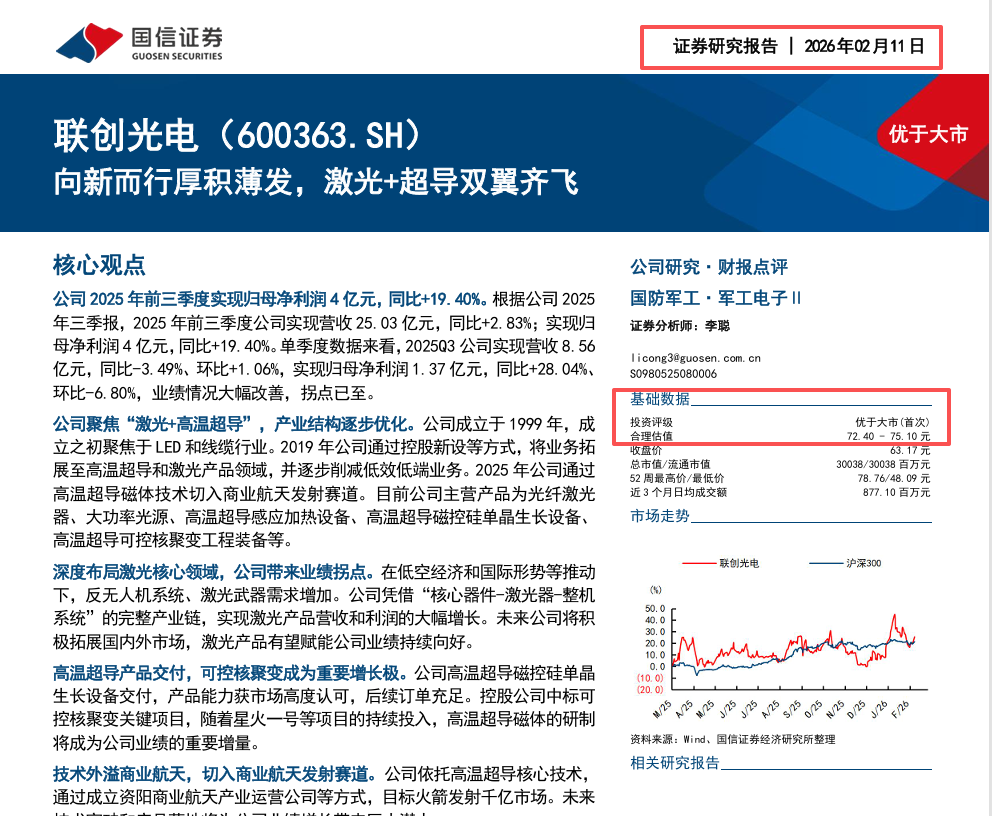
Task: Click the '投资评级' row label
Action: click(x=651, y=422)
